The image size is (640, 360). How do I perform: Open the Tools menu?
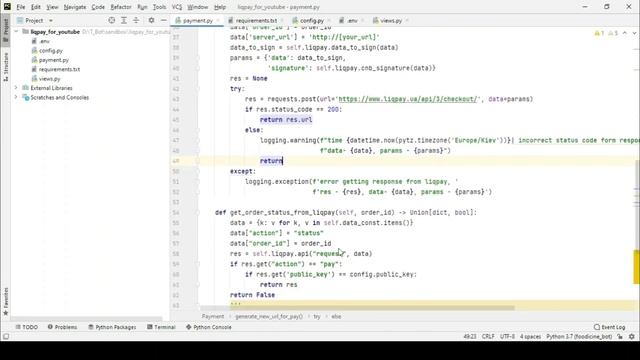tap(160, 7)
